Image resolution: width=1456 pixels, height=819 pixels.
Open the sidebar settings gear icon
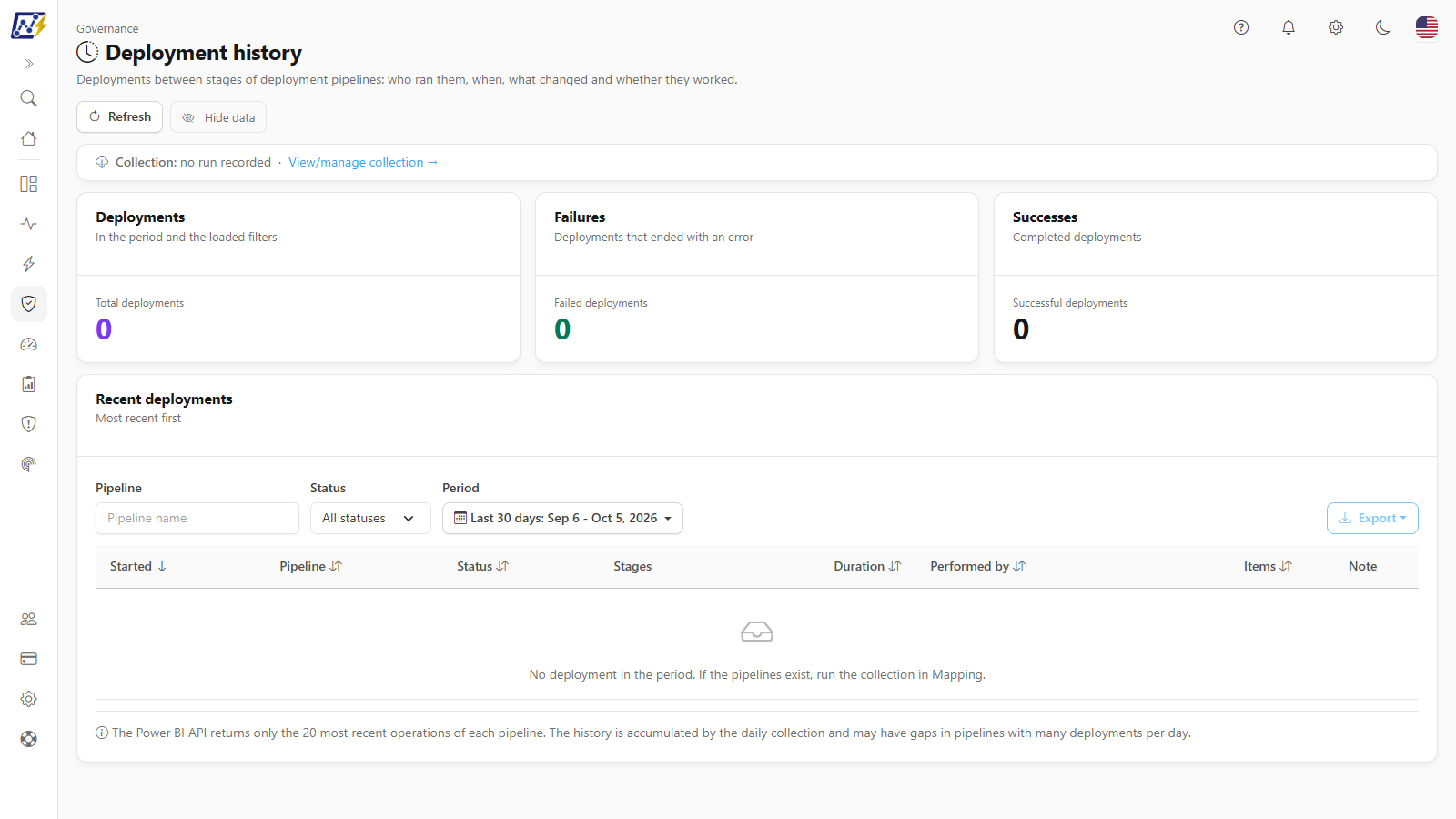29,699
